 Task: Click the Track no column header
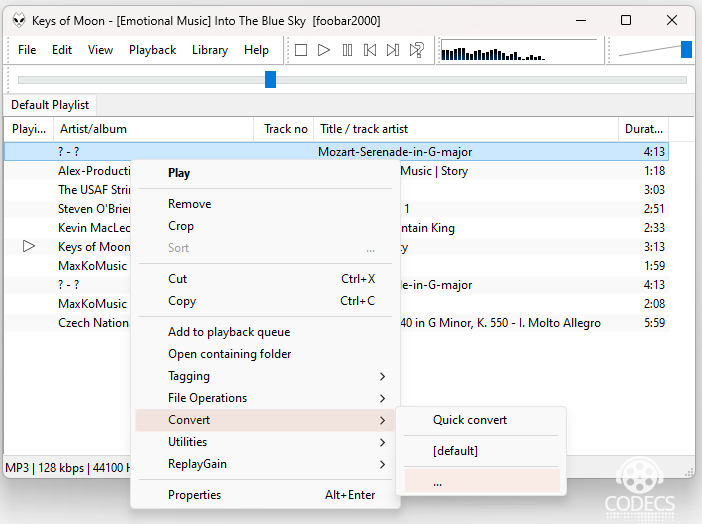click(x=284, y=129)
